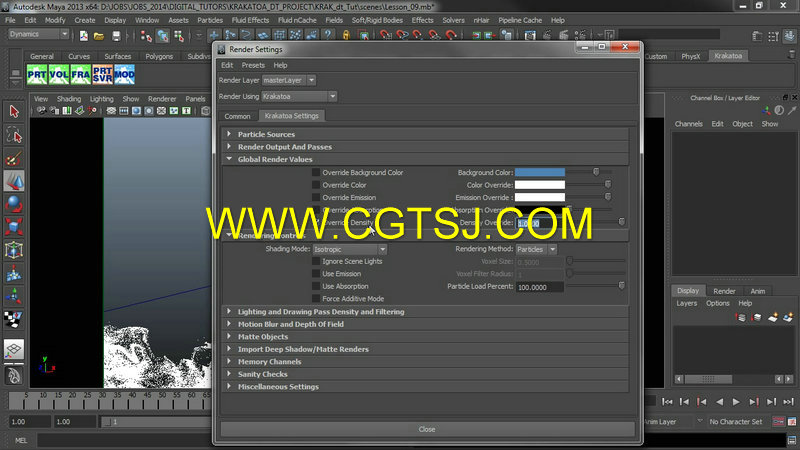Click the single perspective view layout icon
The height and width of the screenshot is (450, 800).
coord(14,349)
